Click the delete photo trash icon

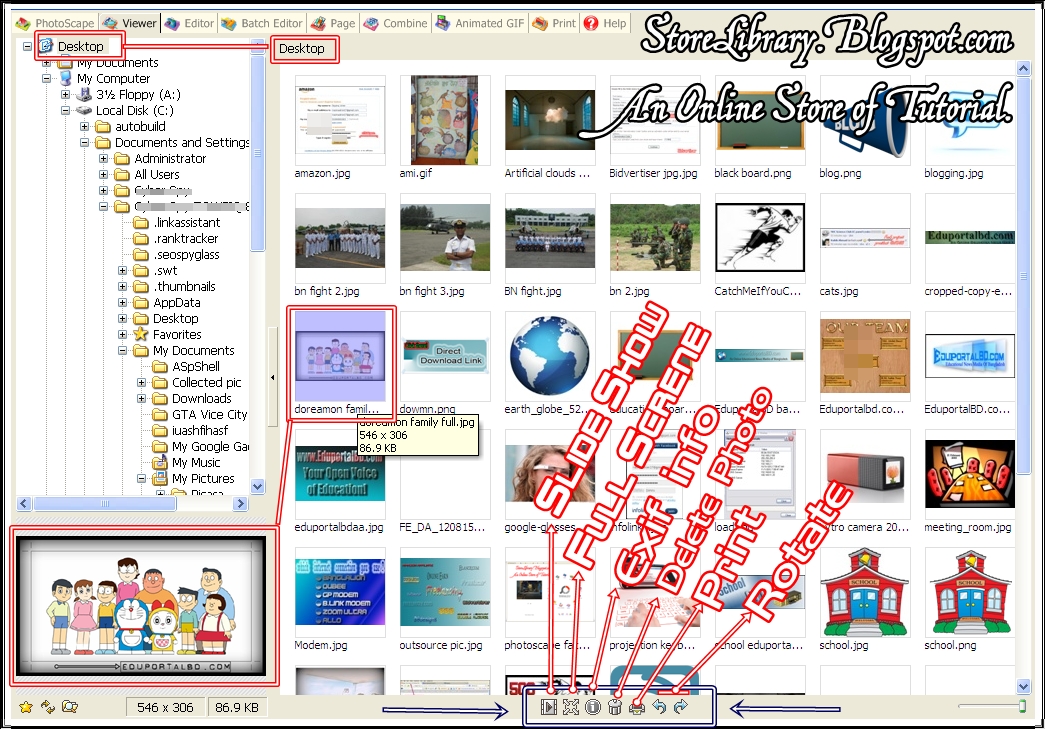tap(614, 707)
